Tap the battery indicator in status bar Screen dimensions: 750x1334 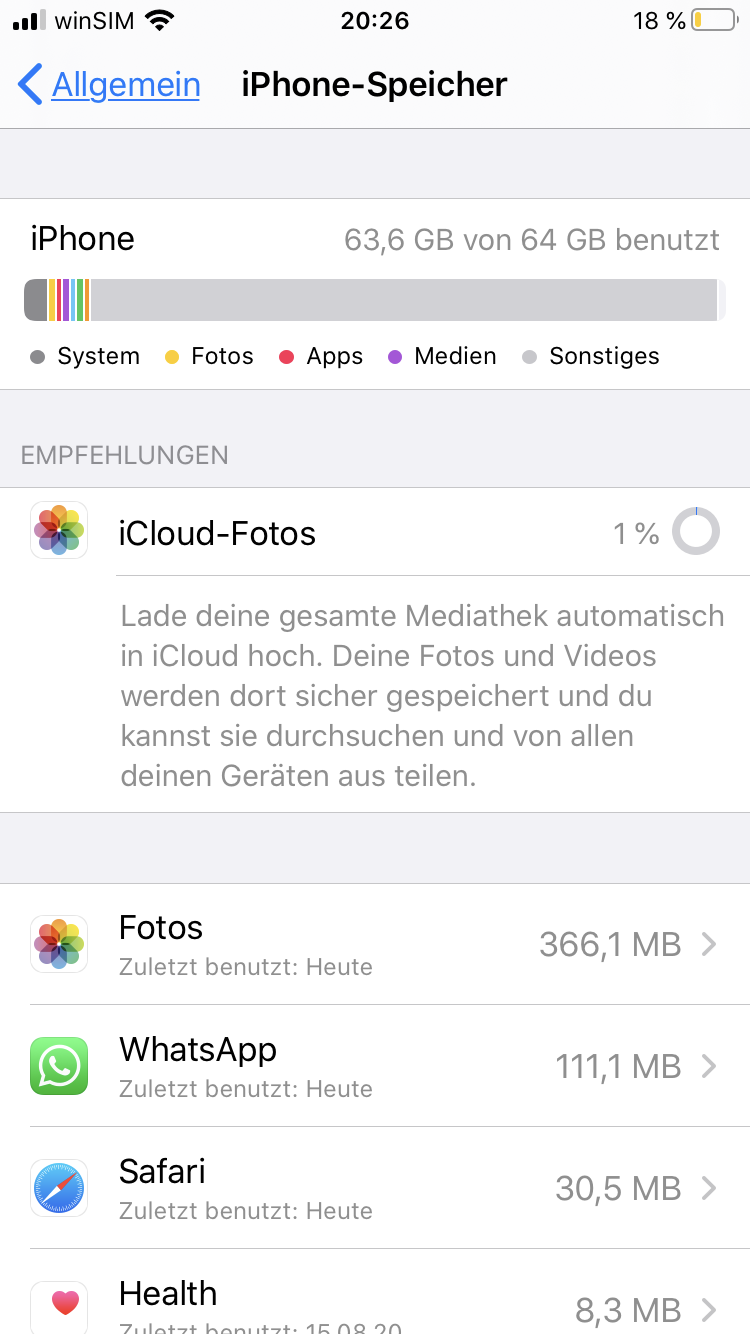click(x=712, y=21)
